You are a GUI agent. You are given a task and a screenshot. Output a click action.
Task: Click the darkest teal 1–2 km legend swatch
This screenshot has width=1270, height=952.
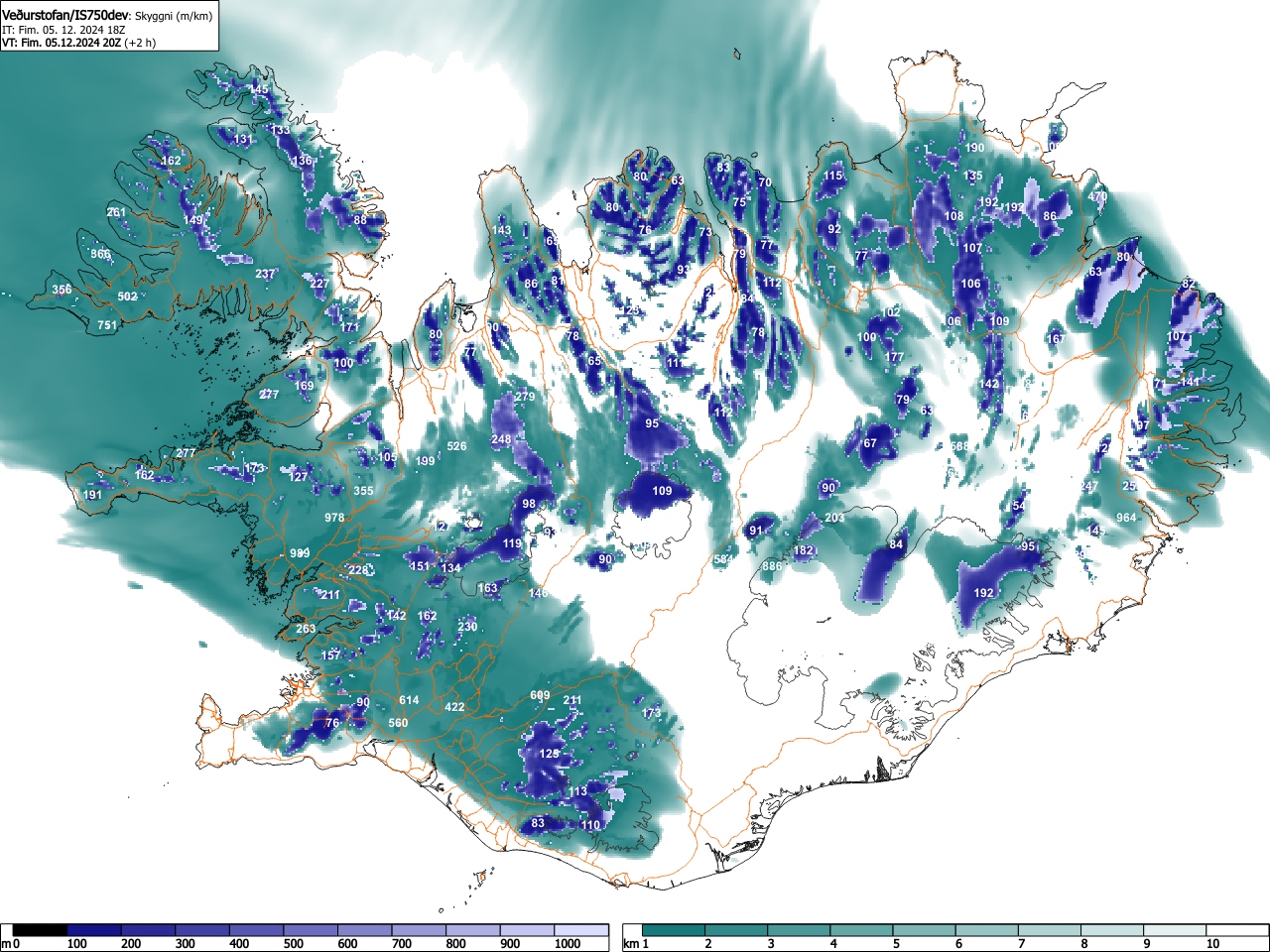point(675,930)
